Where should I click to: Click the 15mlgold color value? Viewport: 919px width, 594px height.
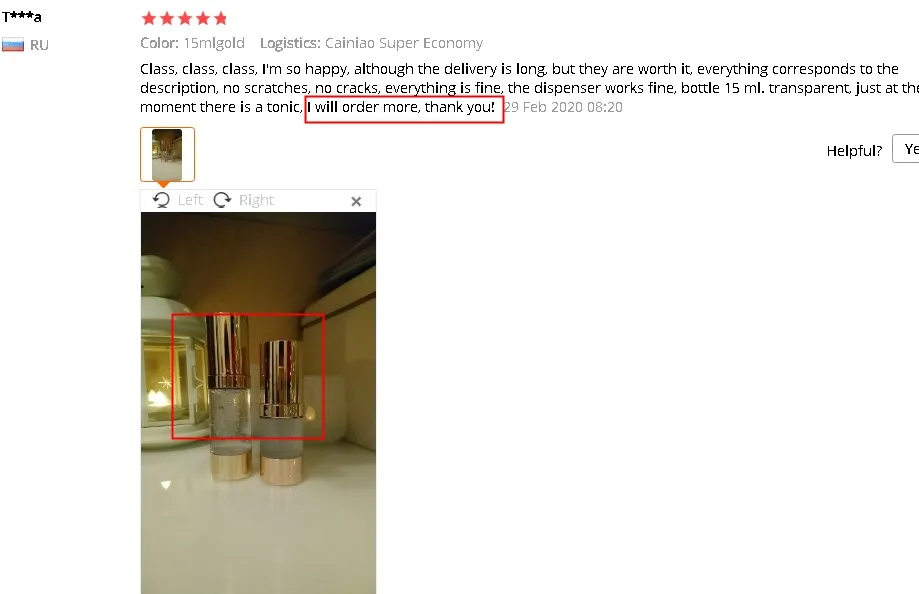click(x=214, y=43)
